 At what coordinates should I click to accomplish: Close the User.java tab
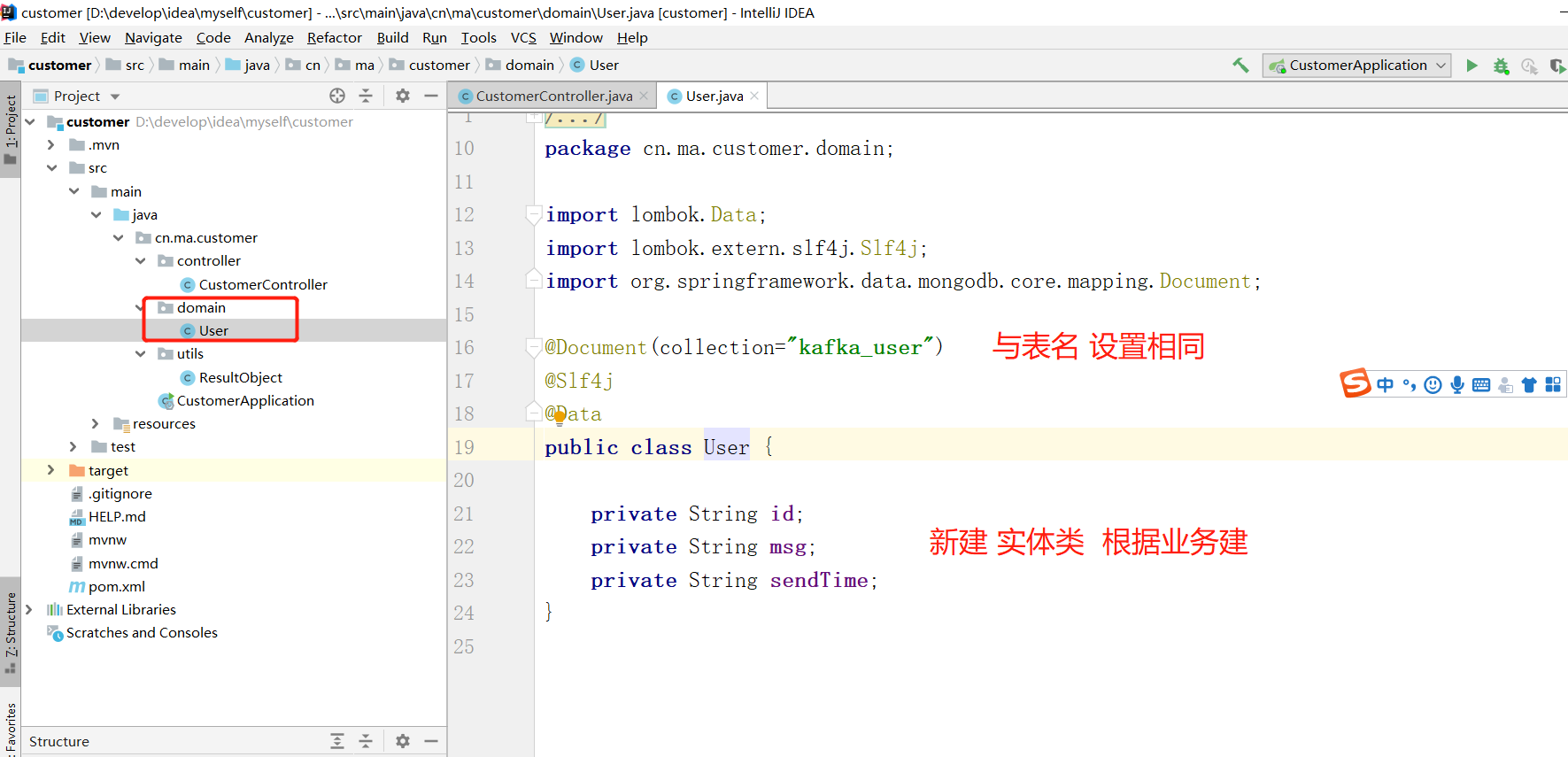coord(754,96)
